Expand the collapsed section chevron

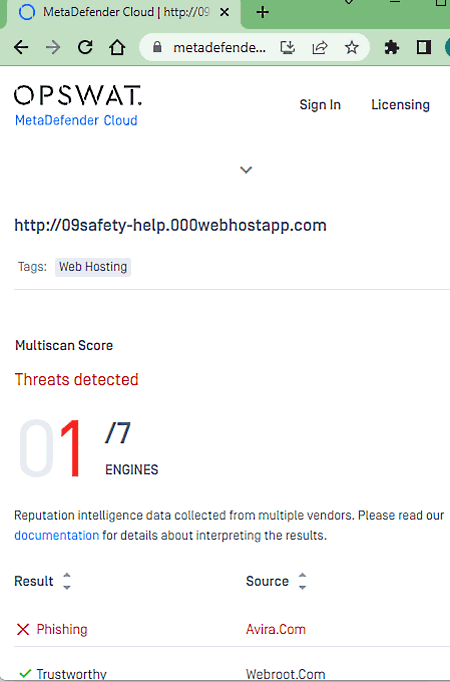[x=246, y=170]
